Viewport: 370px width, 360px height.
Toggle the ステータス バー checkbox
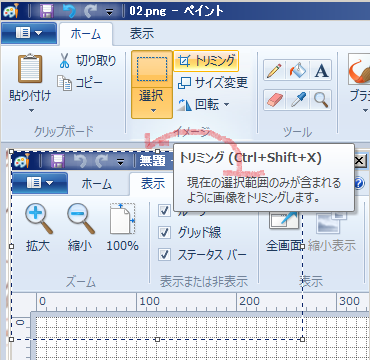pos(164,255)
